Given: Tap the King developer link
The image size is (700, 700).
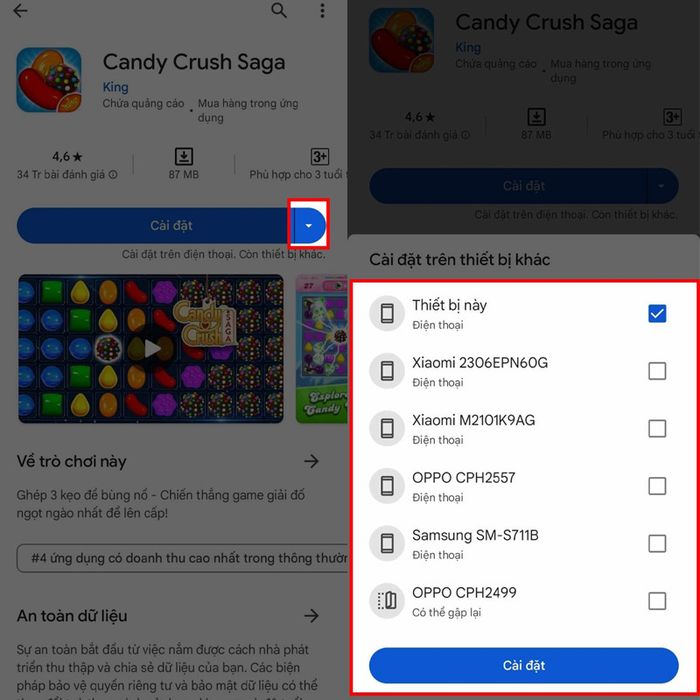Looking at the screenshot, I should click(x=116, y=87).
